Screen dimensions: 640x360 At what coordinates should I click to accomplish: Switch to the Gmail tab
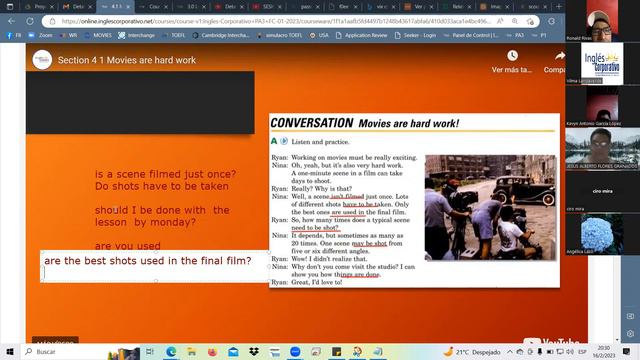[x=77, y=7]
